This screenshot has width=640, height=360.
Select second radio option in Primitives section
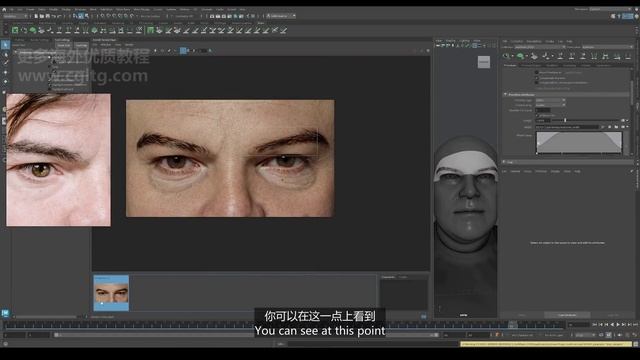click(x=537, y=78)
